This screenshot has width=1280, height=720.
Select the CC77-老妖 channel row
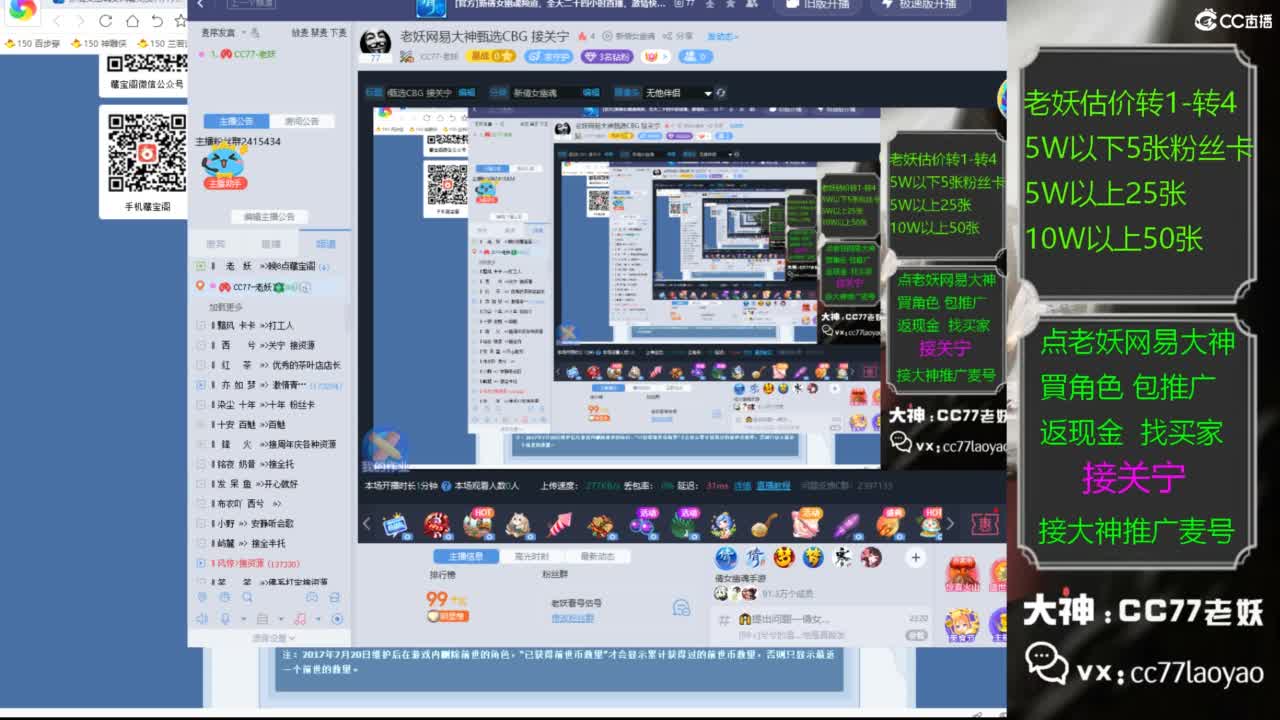[270, 287]
